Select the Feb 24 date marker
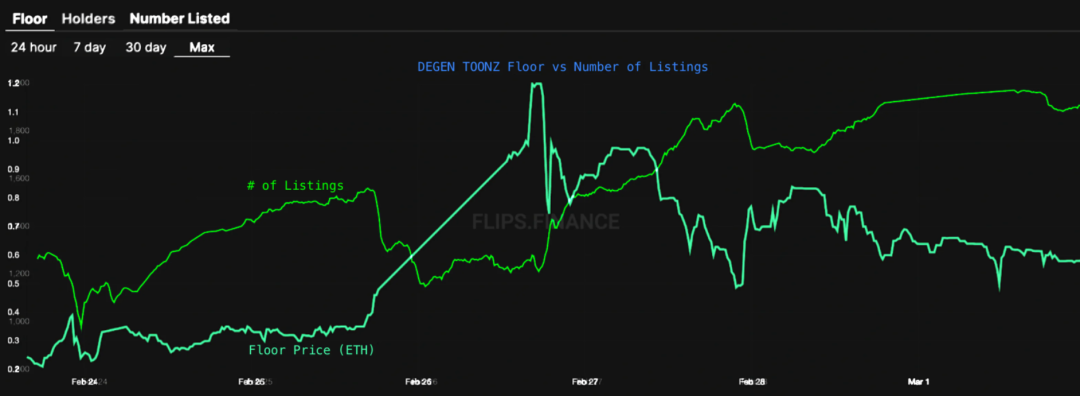This screenshot has height=396, width=1080. (84, 382)
